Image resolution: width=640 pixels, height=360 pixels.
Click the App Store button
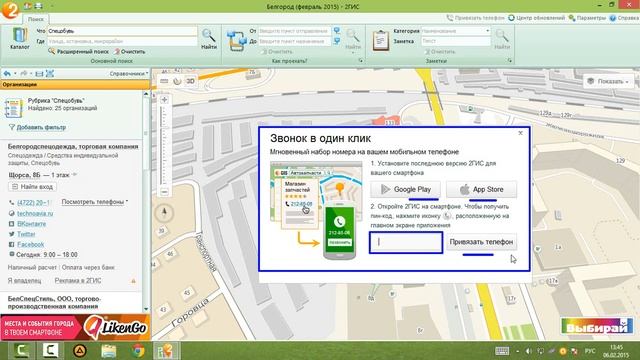point(482,189)
